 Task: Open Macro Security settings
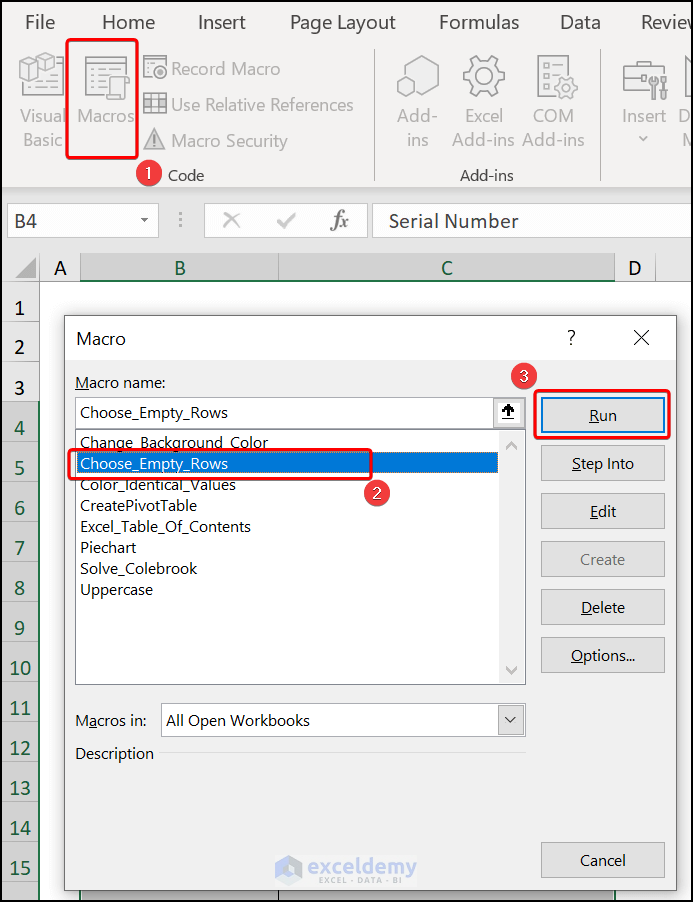[215, 140]
